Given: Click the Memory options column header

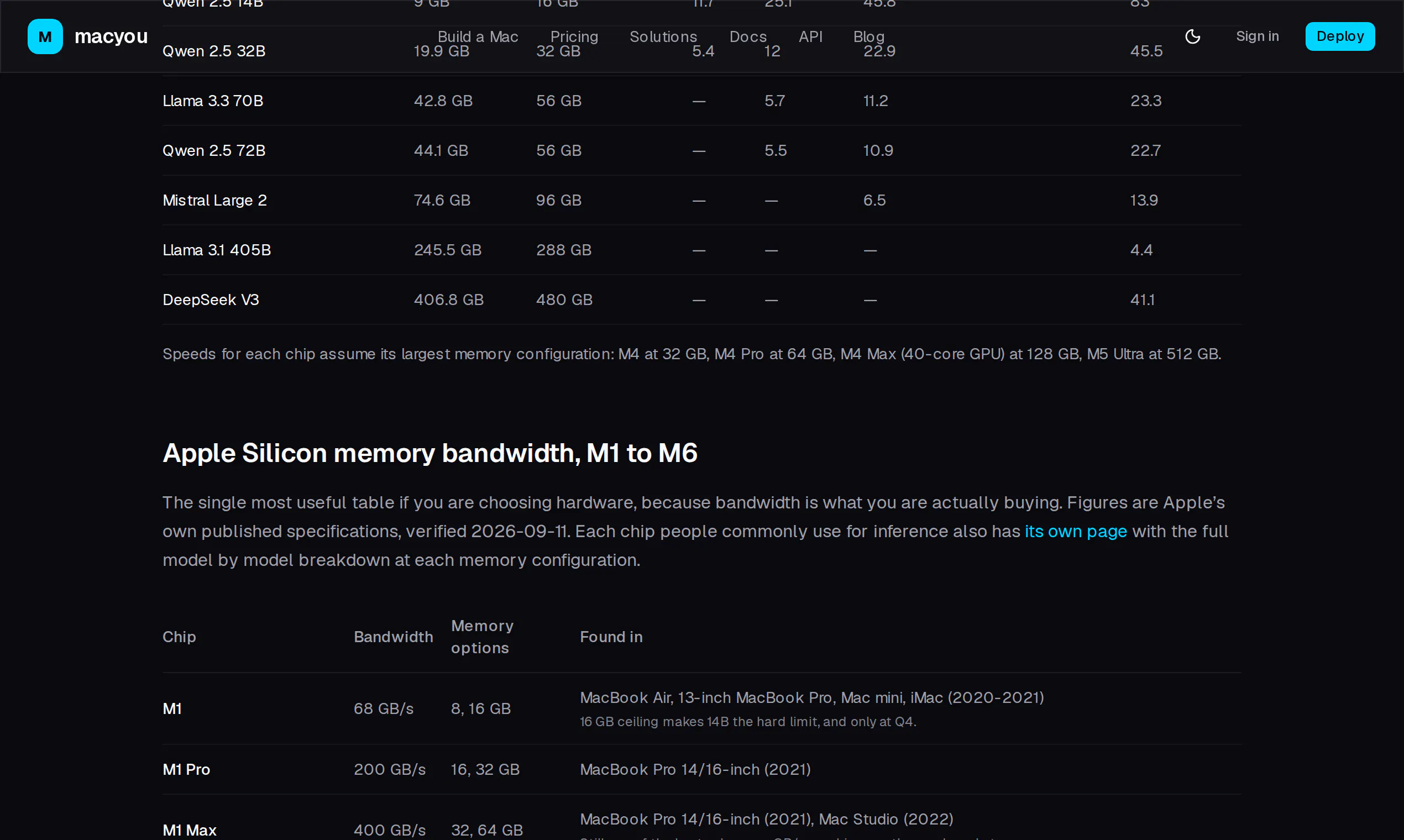Looking at the screenshot, I should click(x=482, y=637).
